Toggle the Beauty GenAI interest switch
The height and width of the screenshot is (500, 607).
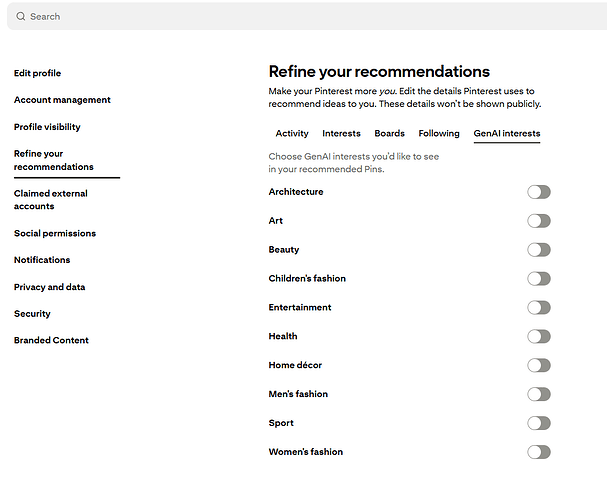click(539, 250)
